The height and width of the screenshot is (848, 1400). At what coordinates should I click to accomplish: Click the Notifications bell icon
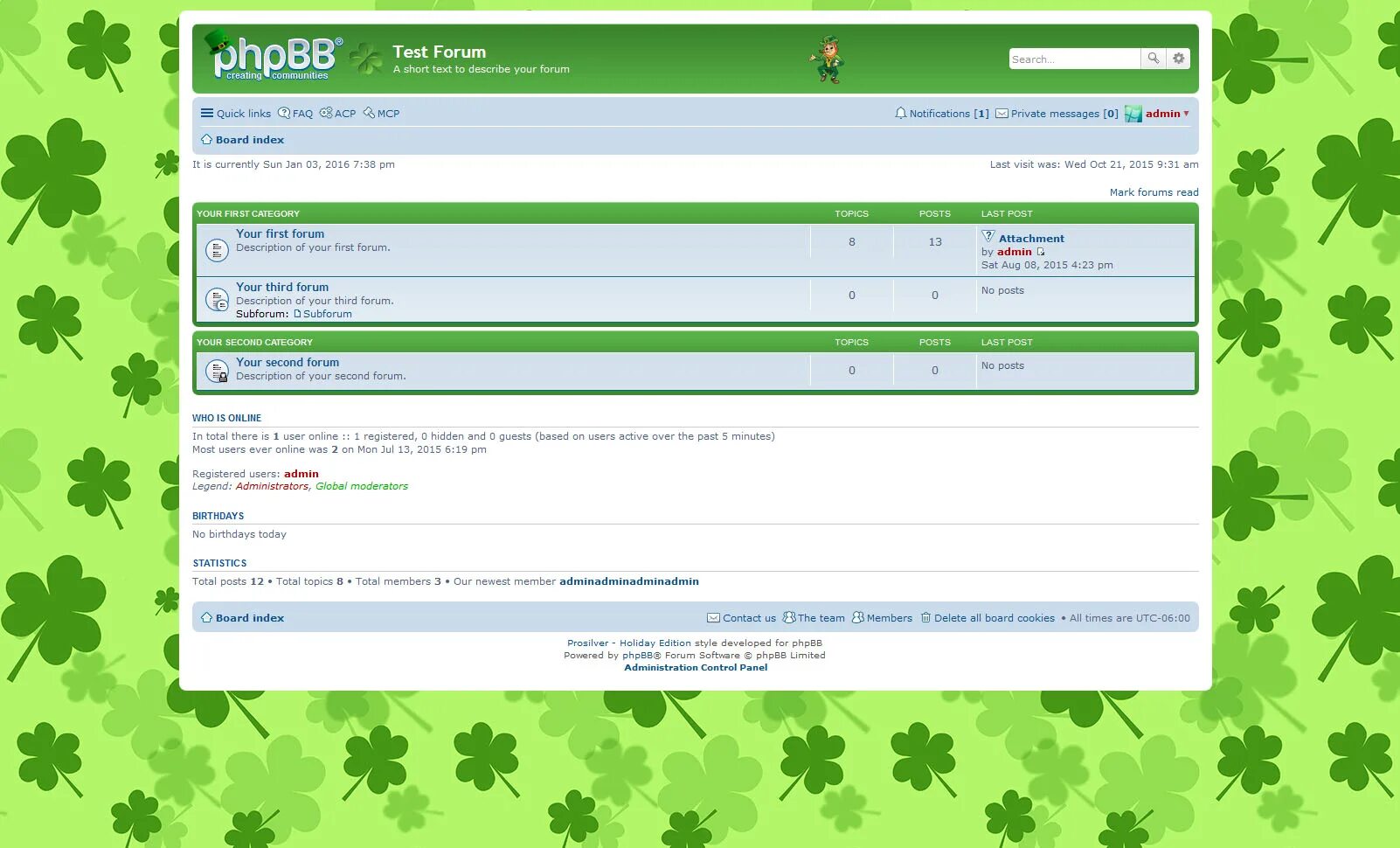(901, 114)
